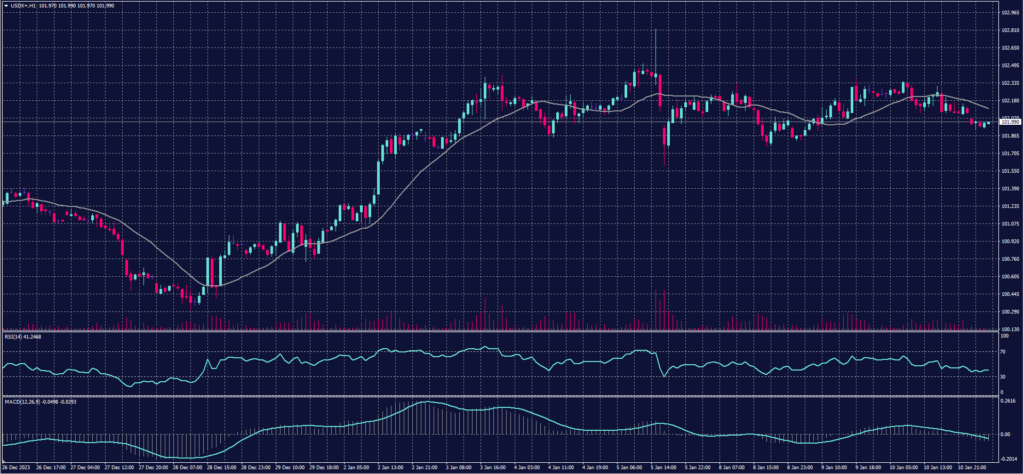The height and width of the screenshot is (474, 1024).
Task: Click the separator between RSI and MACD panes
Action: 500,396
